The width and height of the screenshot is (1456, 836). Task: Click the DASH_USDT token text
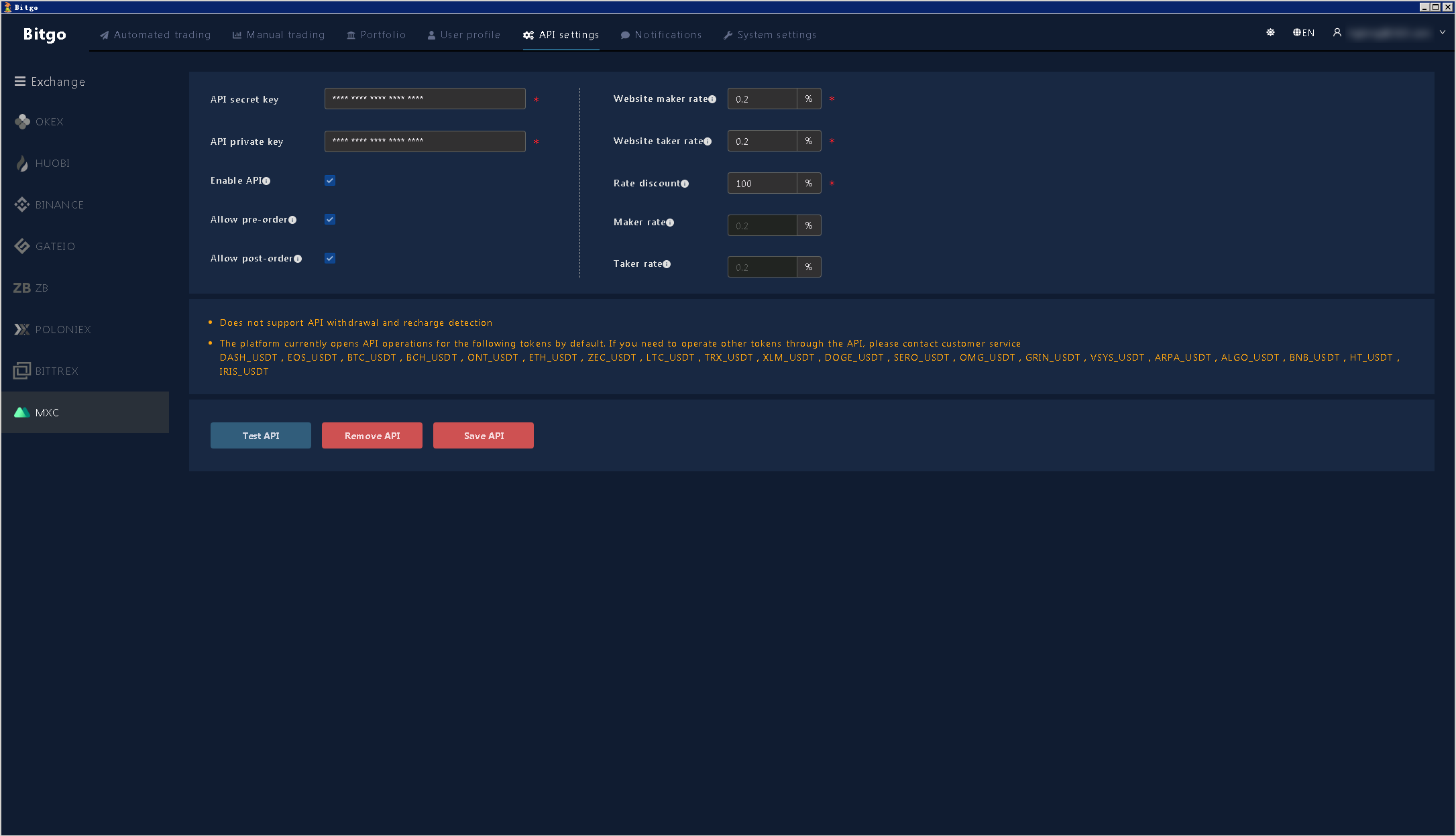(249, 357)
